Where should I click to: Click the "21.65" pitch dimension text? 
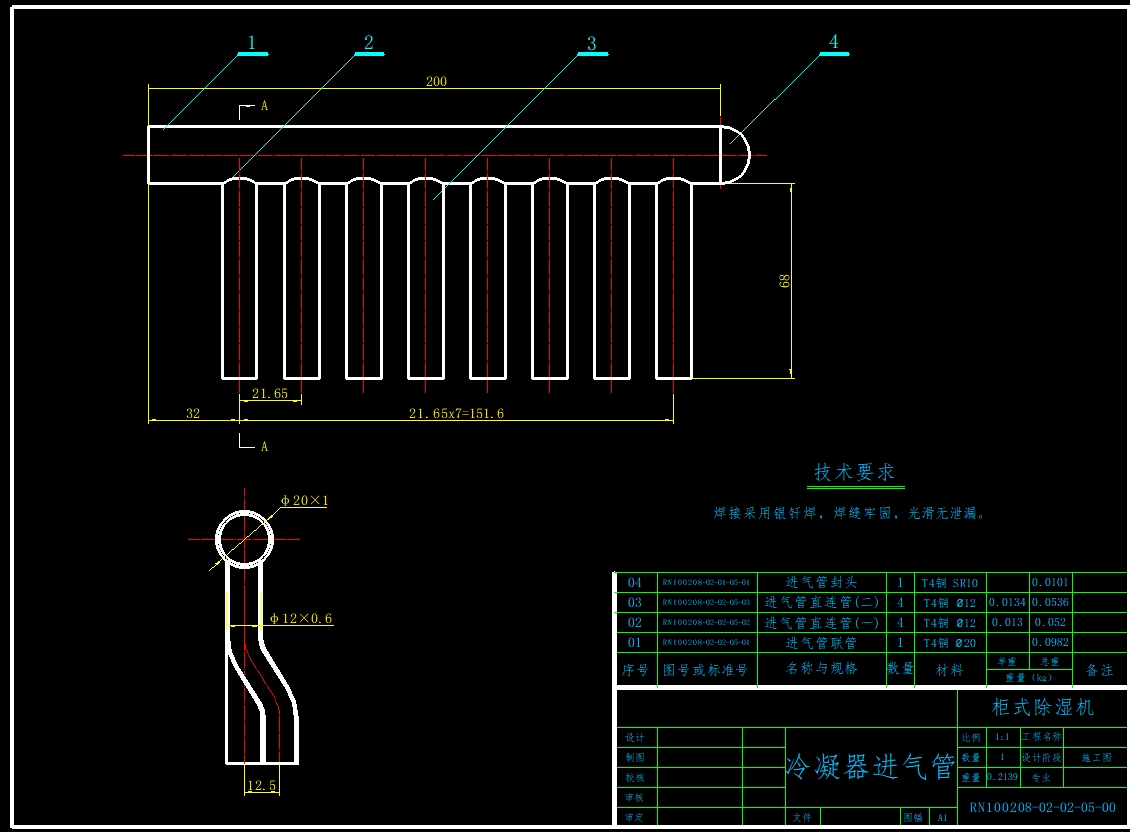[x=270, y=394]
